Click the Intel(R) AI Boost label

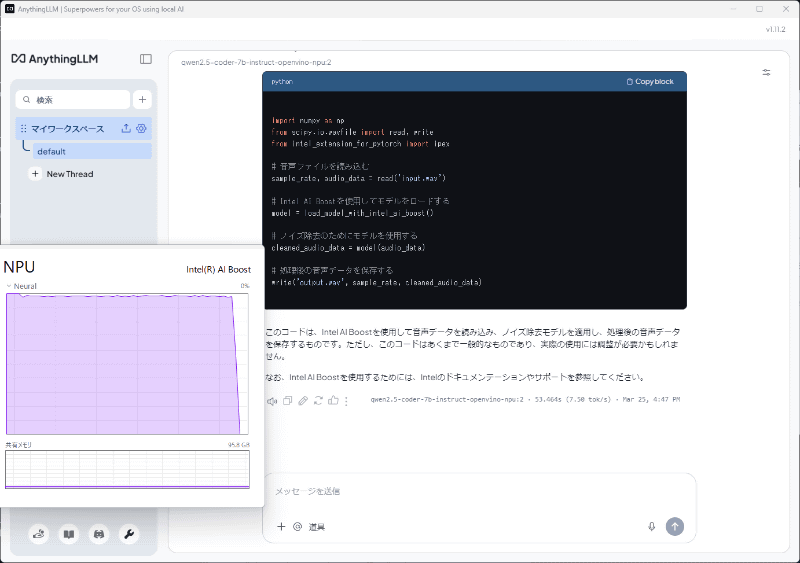tap(218, 270)
